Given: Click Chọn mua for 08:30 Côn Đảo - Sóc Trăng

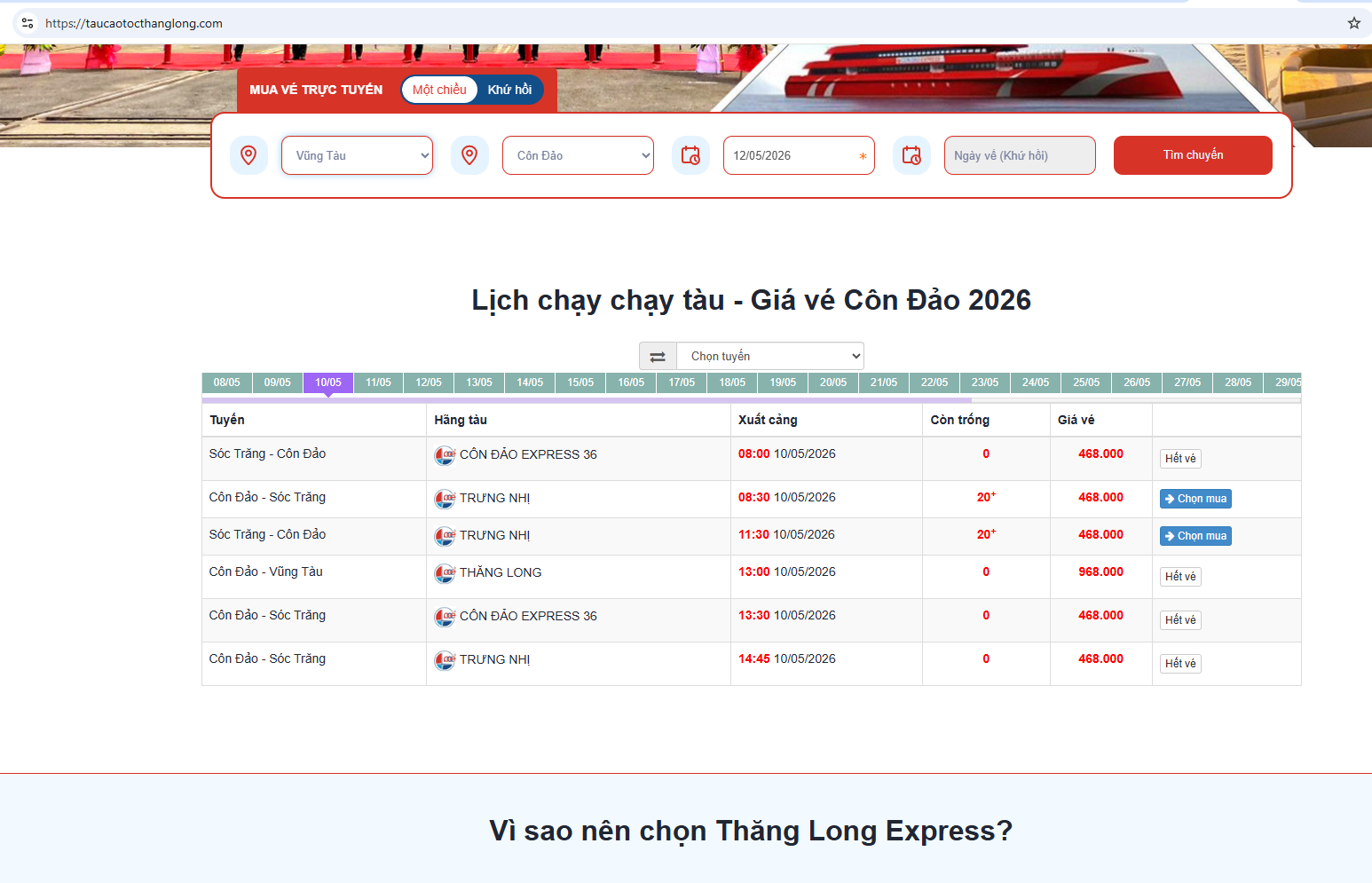Looking at the screenshot, I should pos(1195,499).
